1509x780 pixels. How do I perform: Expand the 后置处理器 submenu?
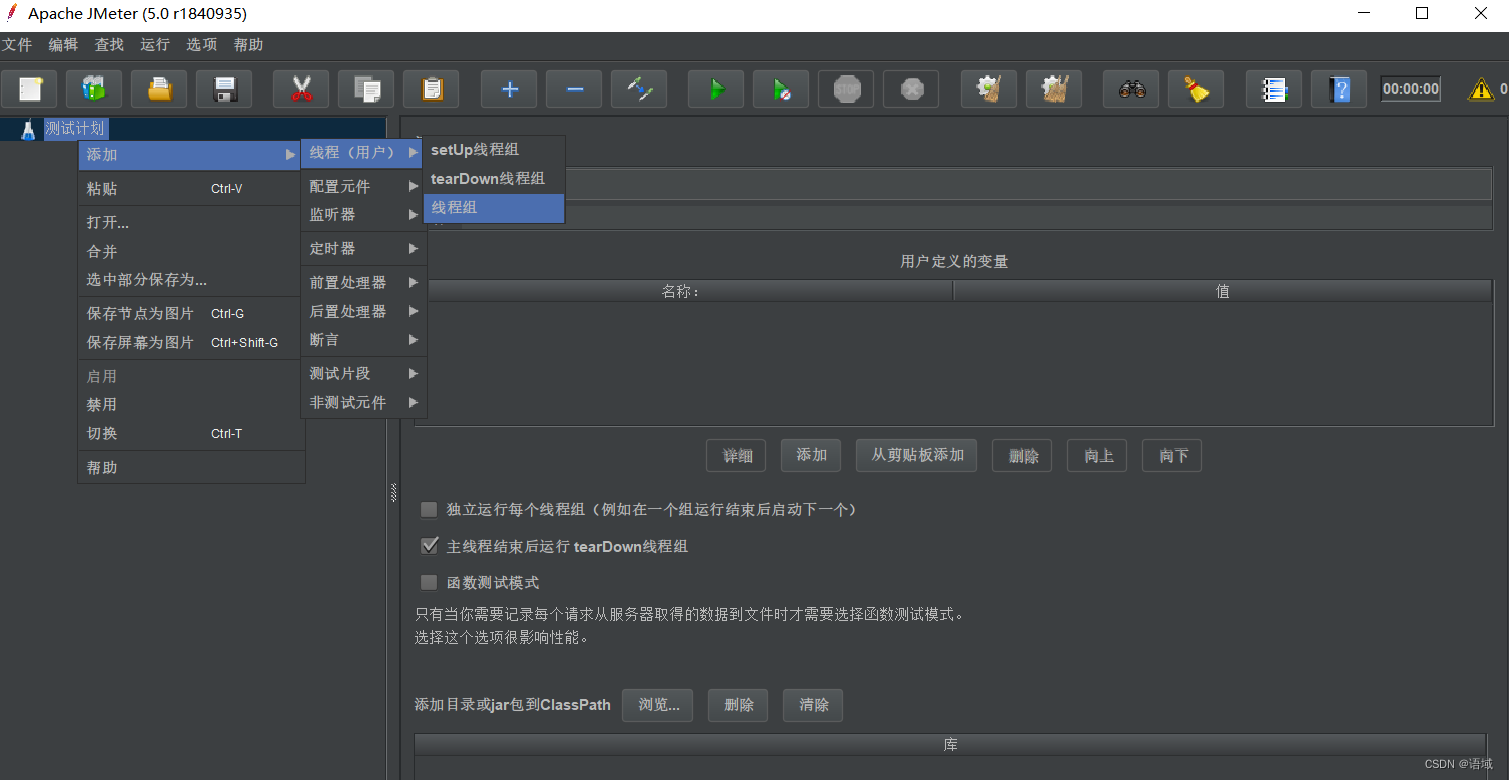[364, 312]
